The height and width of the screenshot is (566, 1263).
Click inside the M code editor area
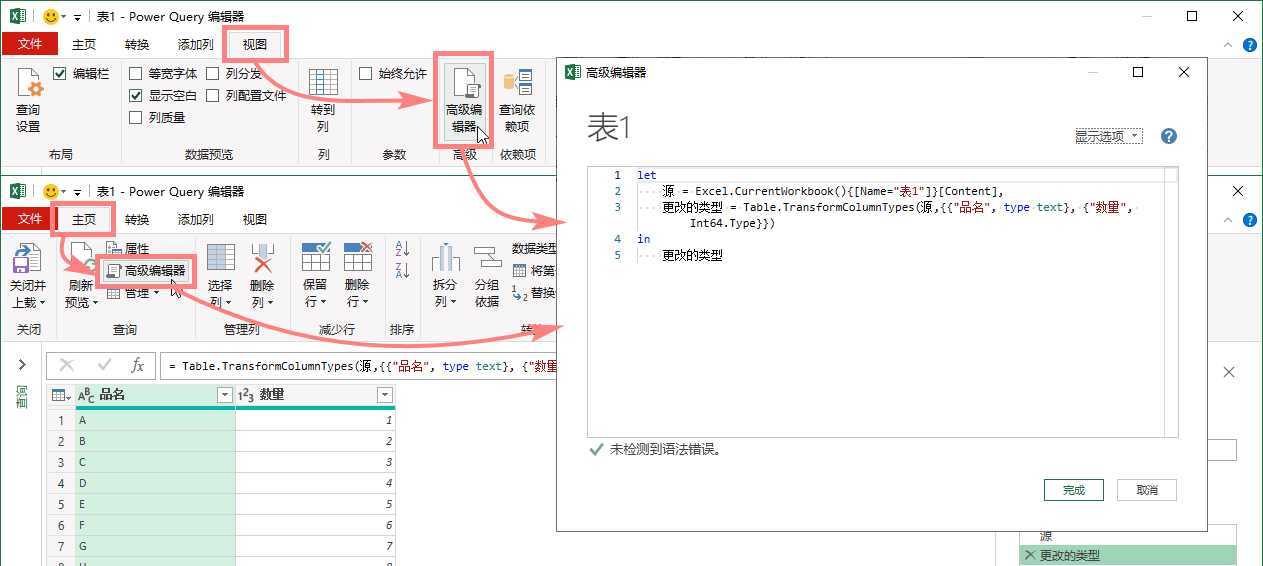click(882, 301)
